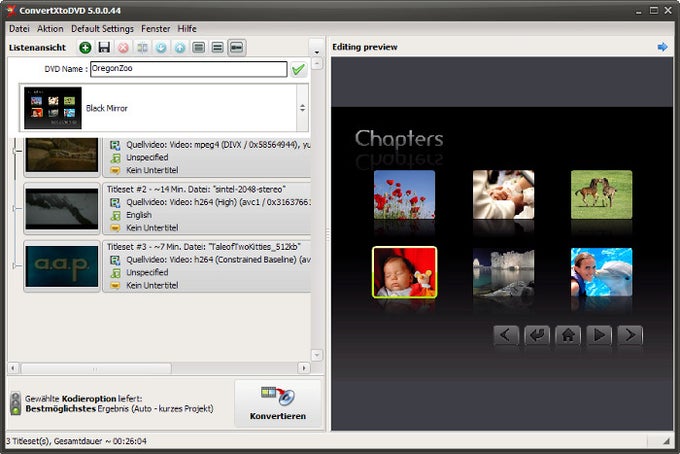Click the Titleset #2 sintel video thumbnail

coord(62,209)
